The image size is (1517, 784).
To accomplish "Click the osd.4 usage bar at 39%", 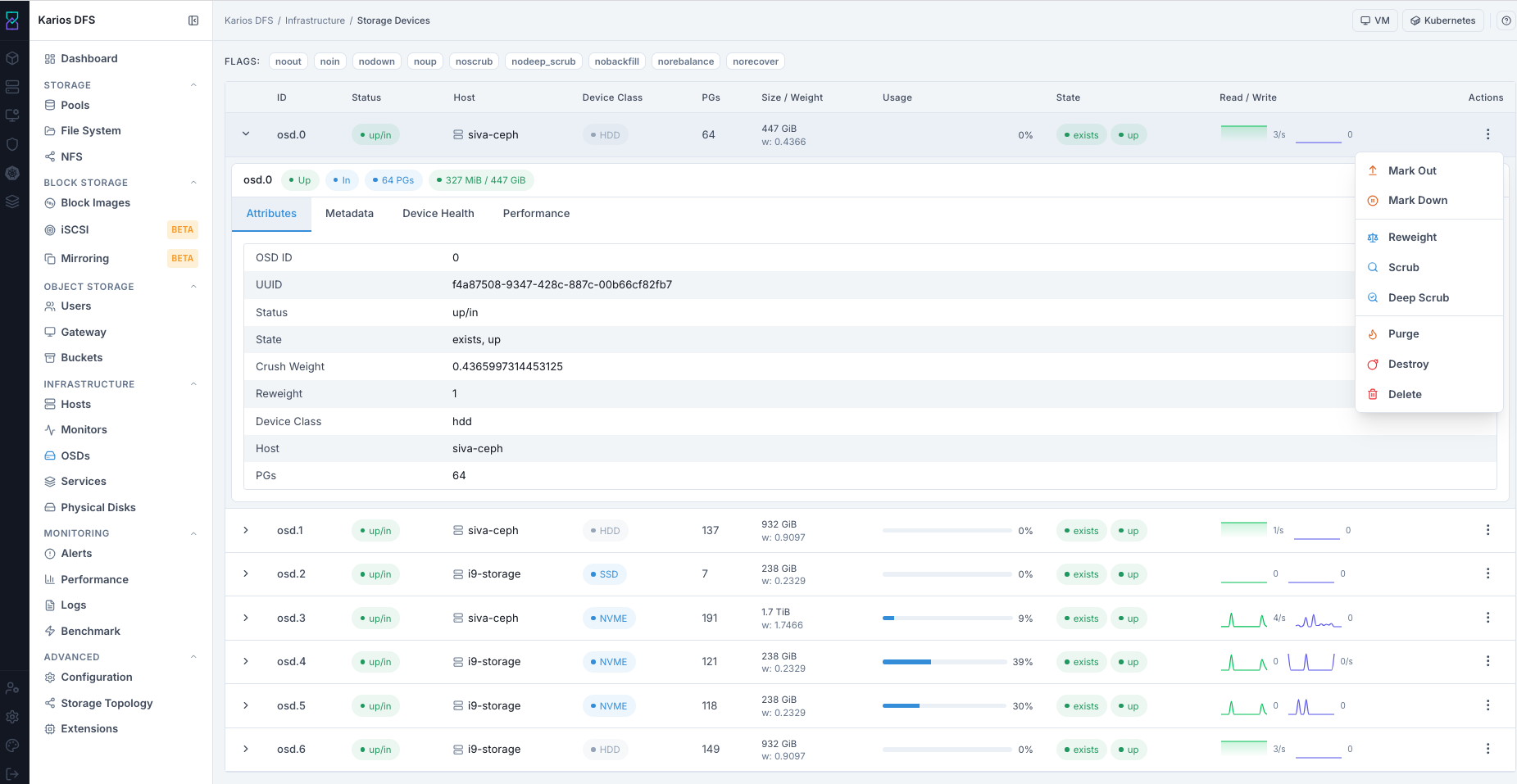I will pos(945,662).
